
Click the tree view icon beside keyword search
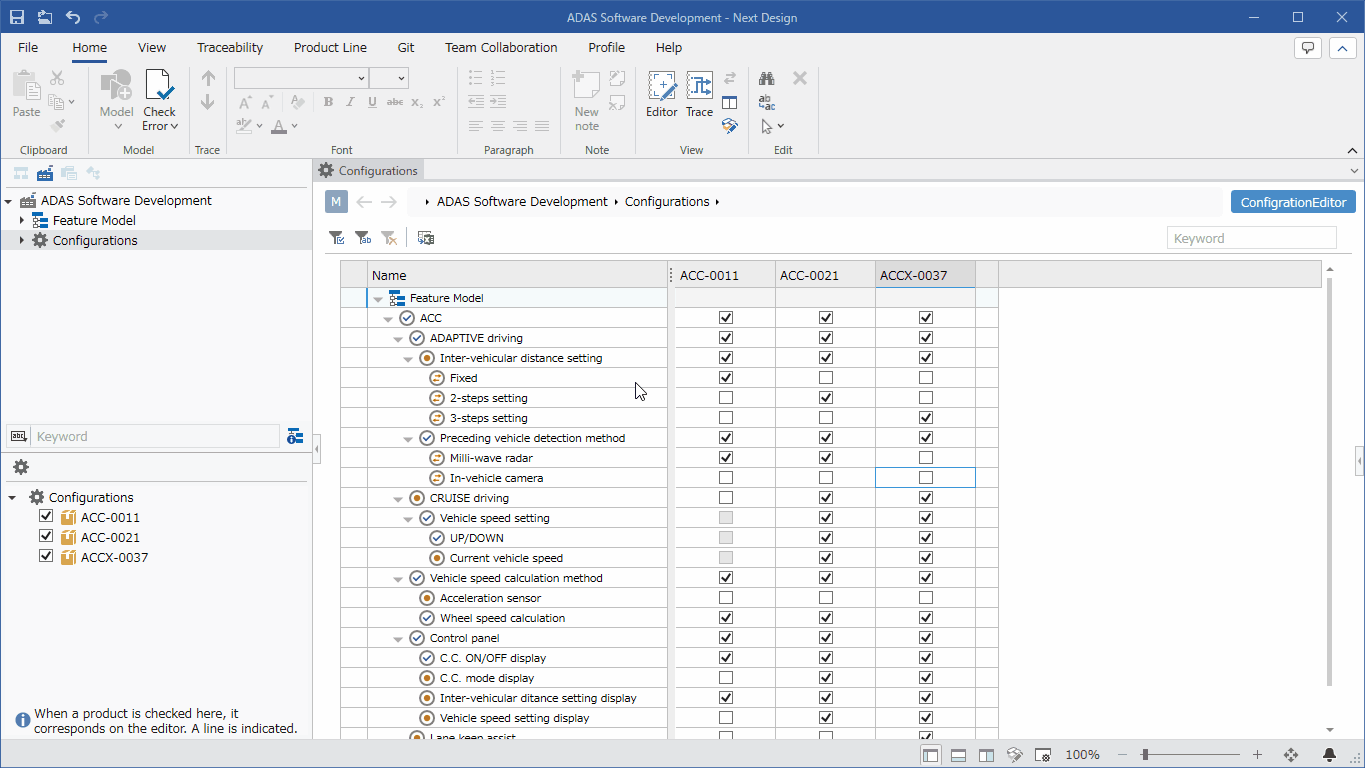click(295, 436)
